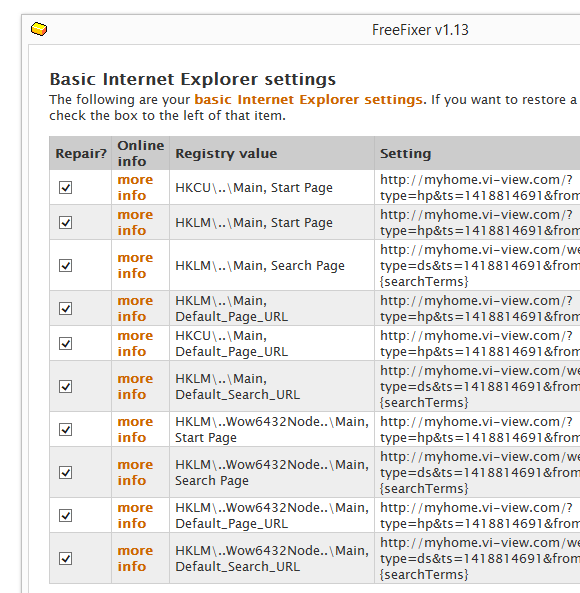Click the 'Repair?' column header

[81, 153]
